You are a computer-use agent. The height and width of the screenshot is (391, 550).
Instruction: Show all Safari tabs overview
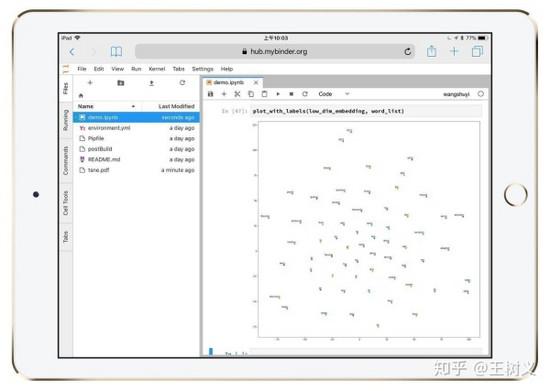pos(477,52)
